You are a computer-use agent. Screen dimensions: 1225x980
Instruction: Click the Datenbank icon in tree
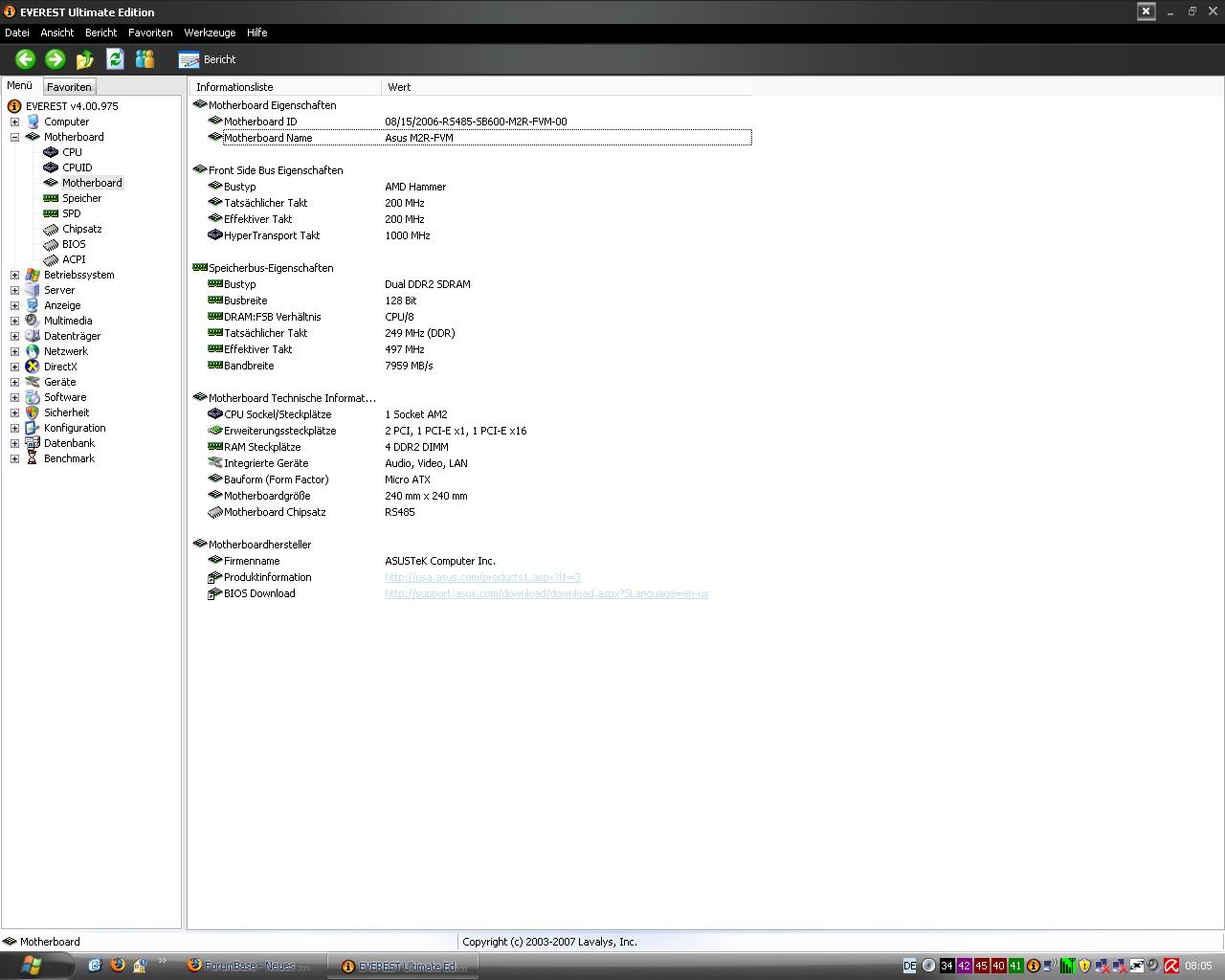(33, 443)
